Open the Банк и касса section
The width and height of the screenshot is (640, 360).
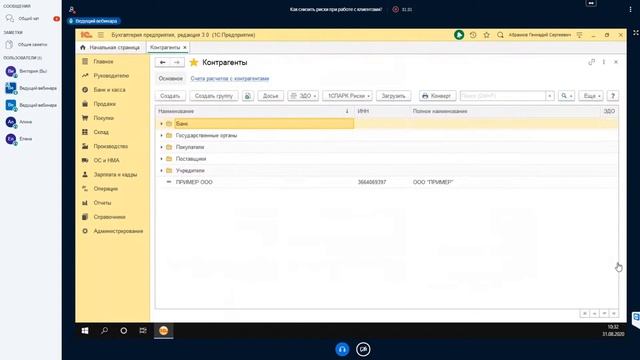[109, 90]
